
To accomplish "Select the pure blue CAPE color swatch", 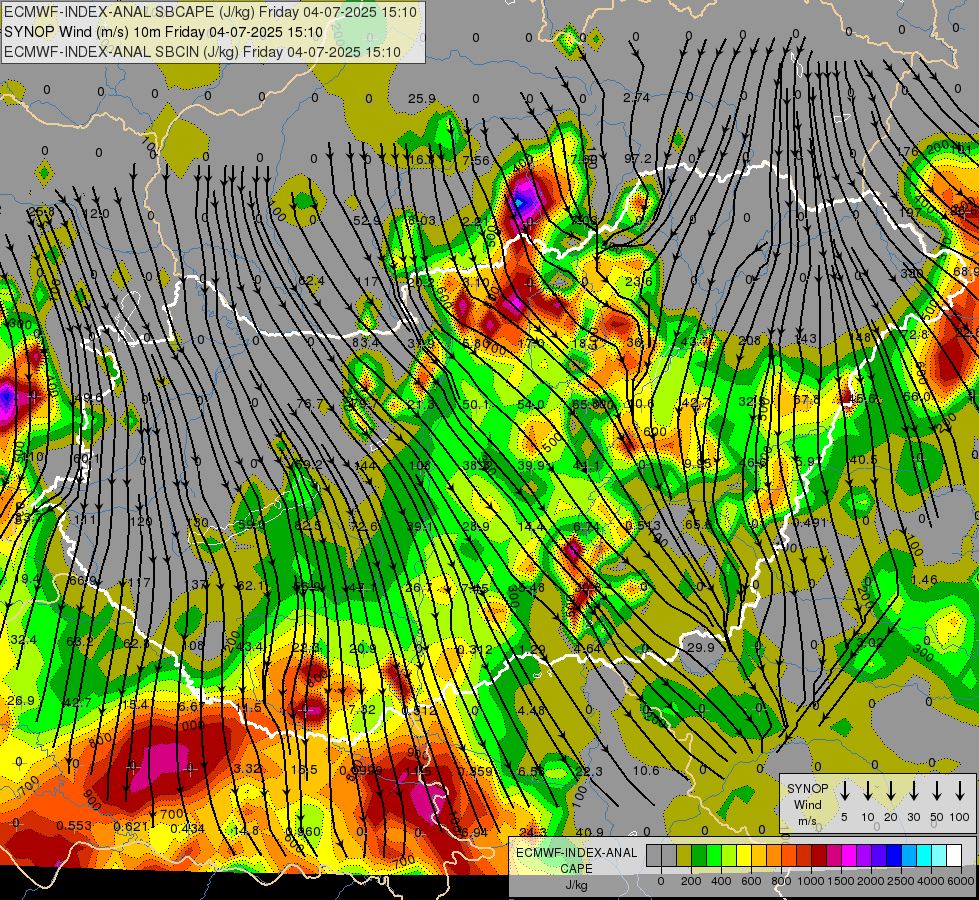I will pyautogui.click(x=894, y=855).
